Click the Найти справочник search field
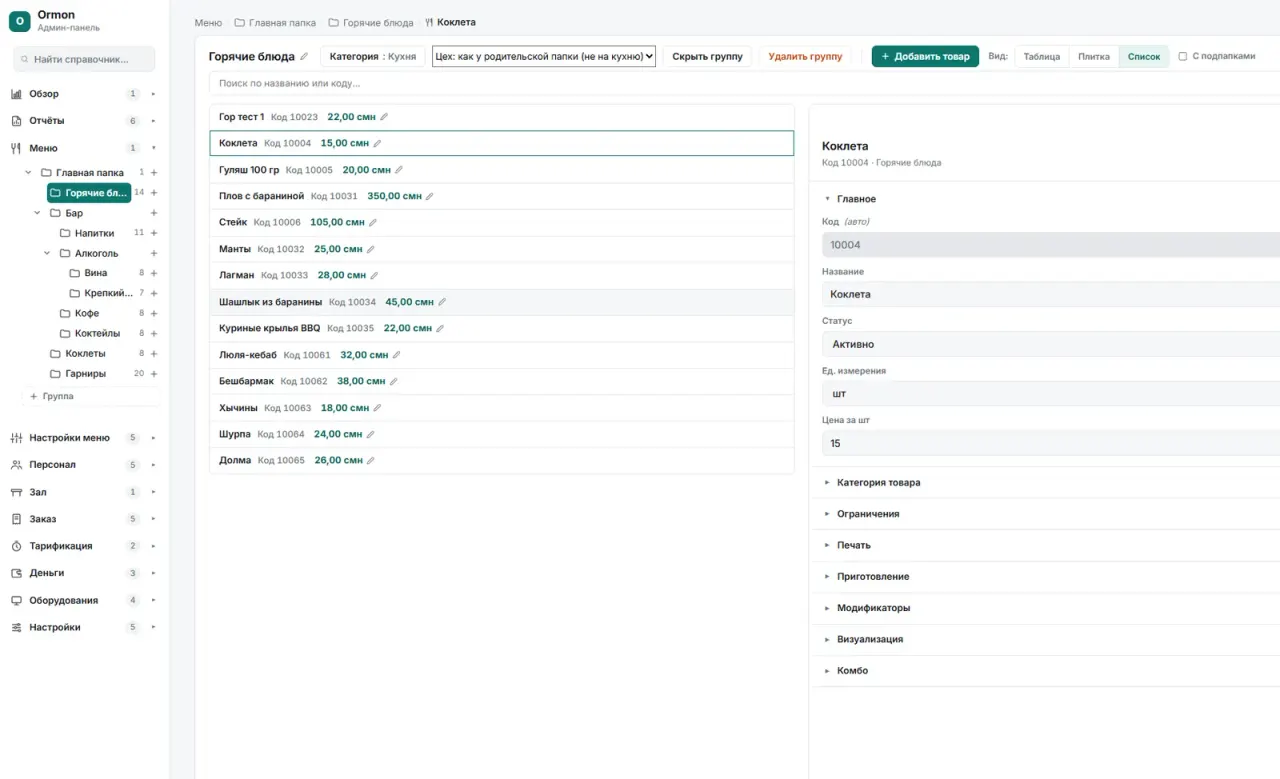 point(84,59)
